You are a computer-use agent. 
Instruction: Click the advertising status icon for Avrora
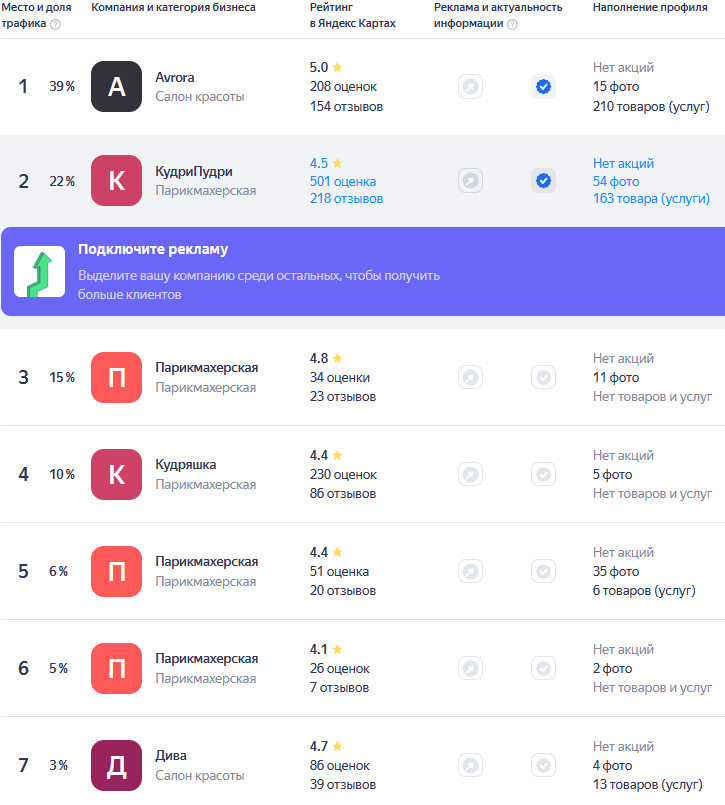[470, 87]
